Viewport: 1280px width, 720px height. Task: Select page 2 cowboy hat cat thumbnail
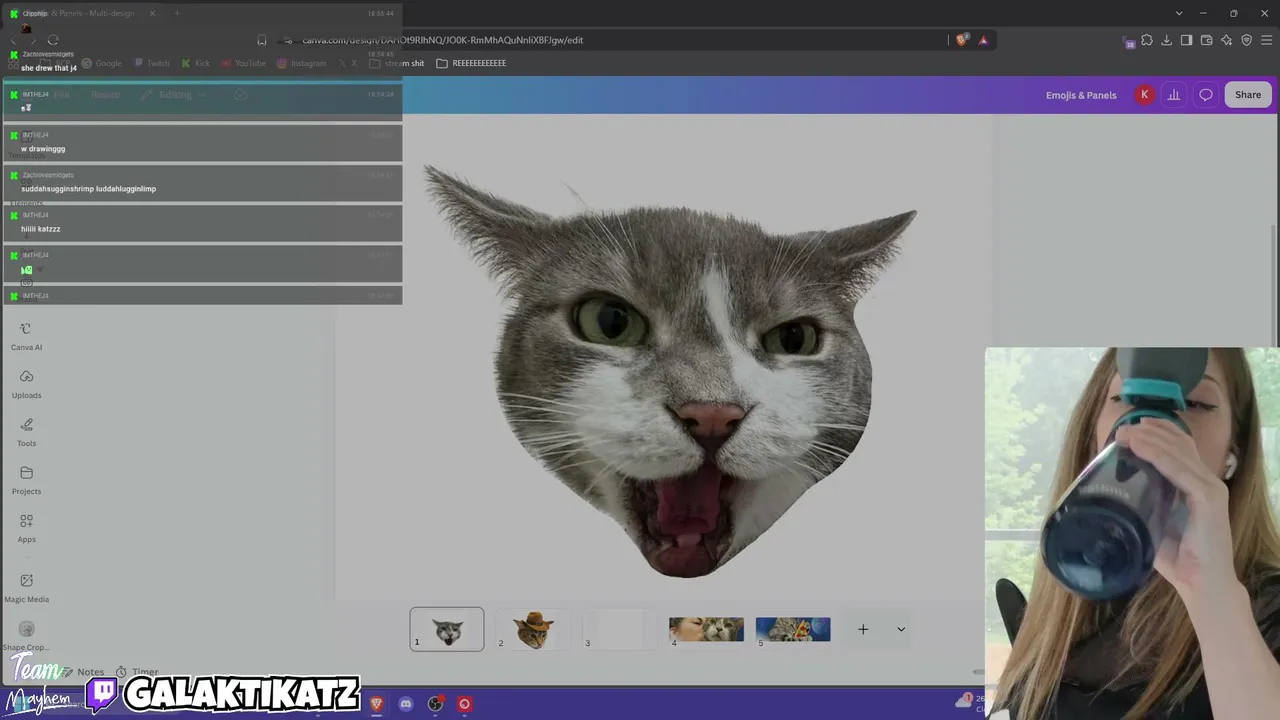click(x=533, y=629)
